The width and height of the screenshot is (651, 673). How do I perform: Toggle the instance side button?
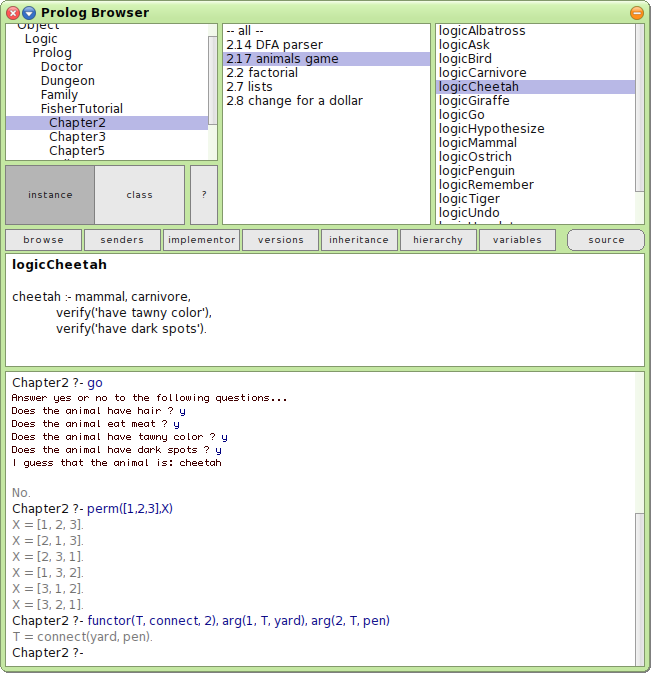click(x=50, y=195)
